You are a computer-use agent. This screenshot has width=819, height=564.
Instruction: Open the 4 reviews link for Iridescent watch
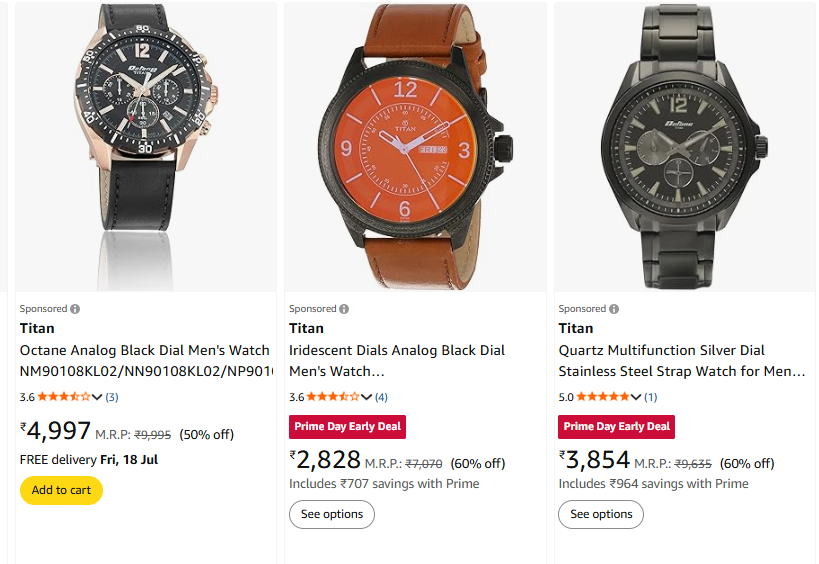[x=381, y=397]
